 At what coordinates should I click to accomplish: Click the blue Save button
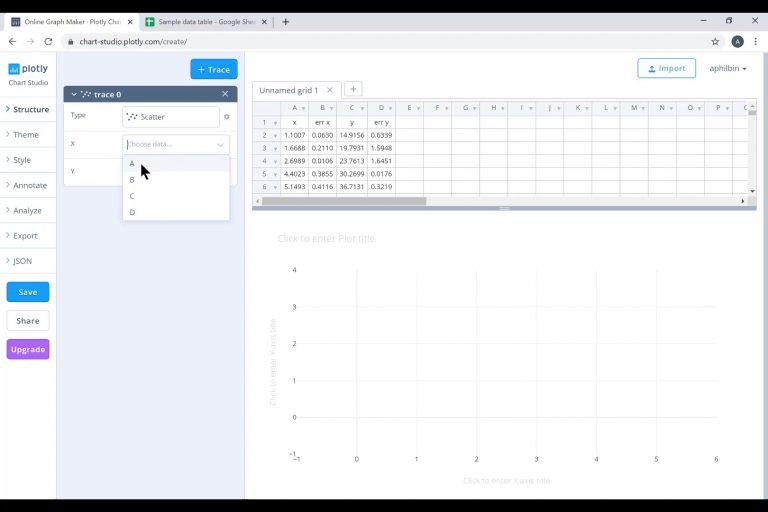pyautogui.click(x=28, y=292)
